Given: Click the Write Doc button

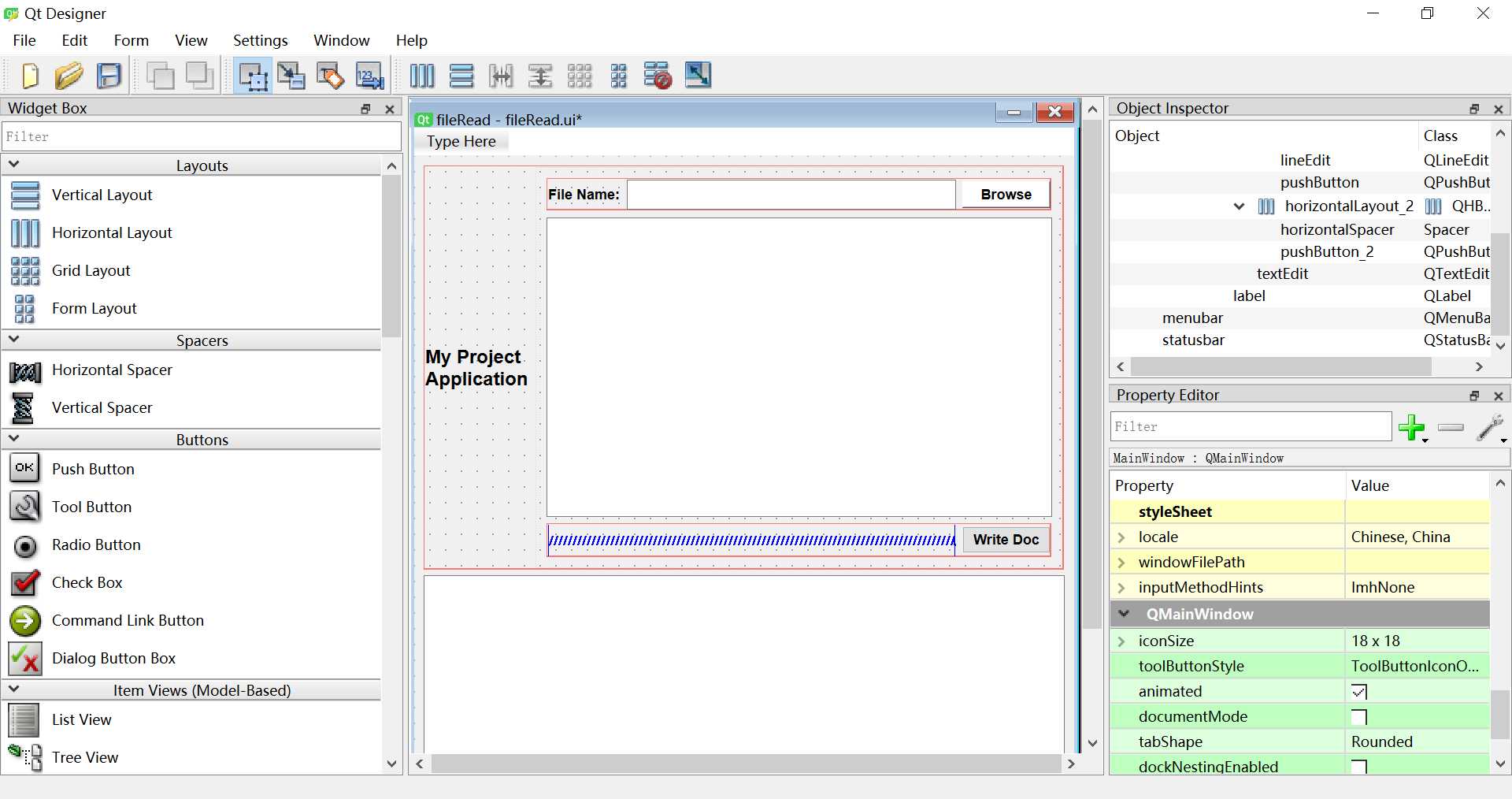Looking at the screenshot, I should [1006, 540].
